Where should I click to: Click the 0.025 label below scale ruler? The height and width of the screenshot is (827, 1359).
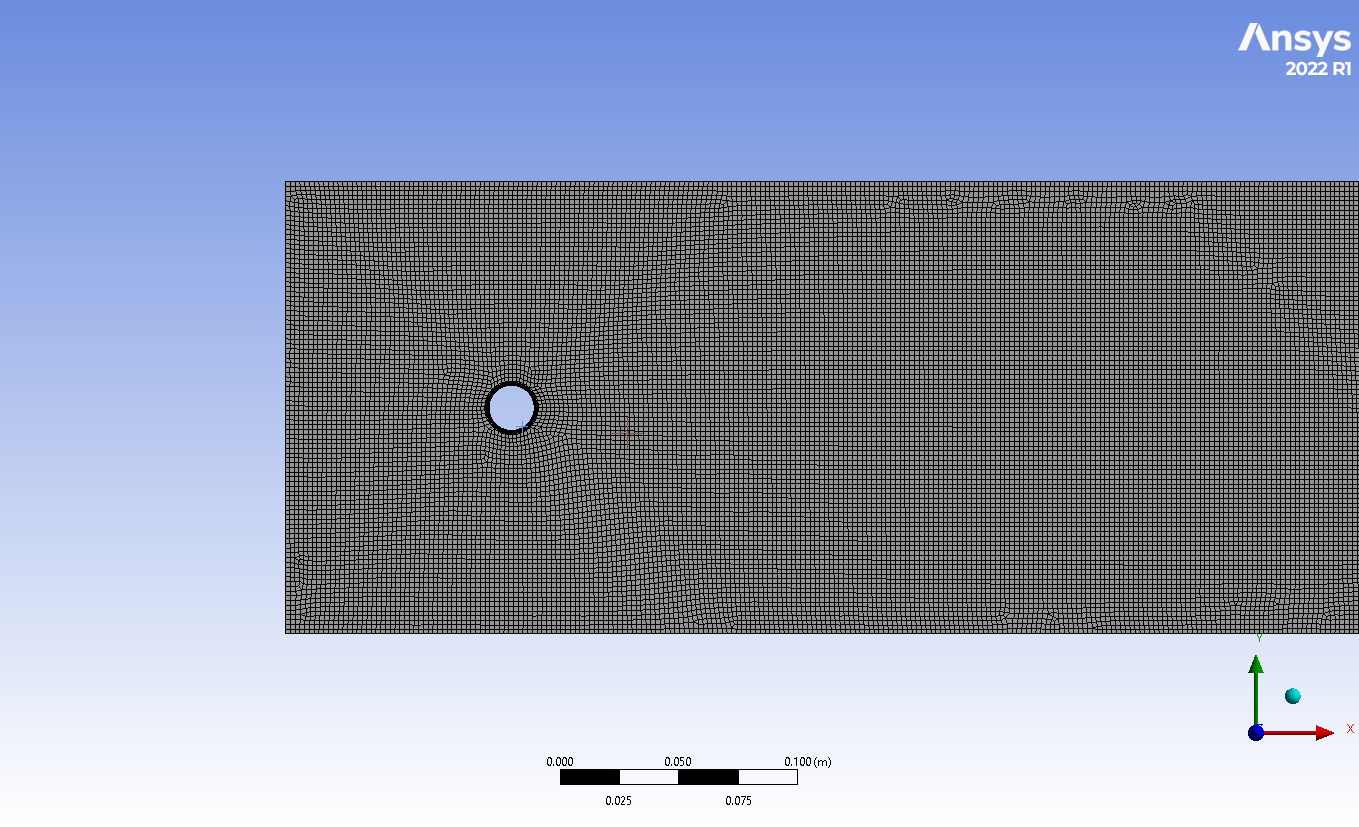click(619, 800)
